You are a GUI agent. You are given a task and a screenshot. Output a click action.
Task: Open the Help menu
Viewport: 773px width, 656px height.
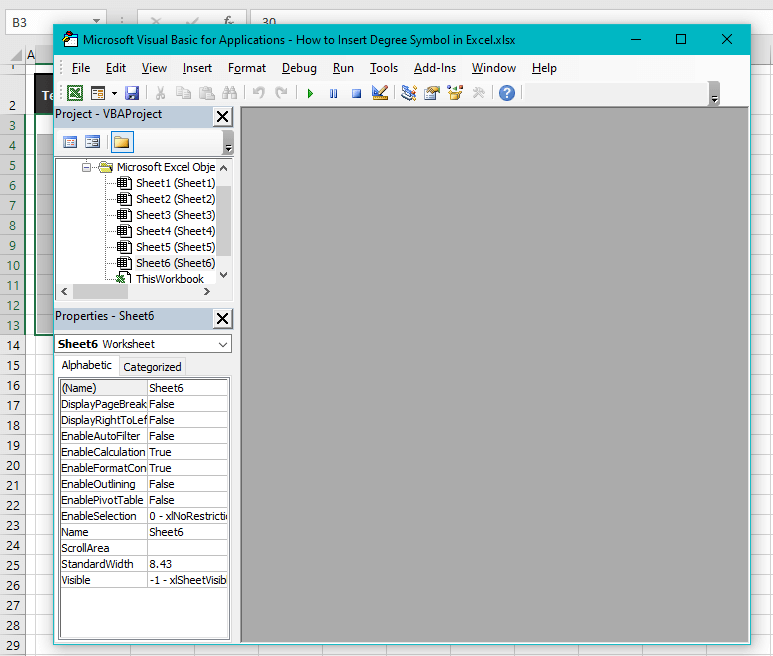click(544, 68)
